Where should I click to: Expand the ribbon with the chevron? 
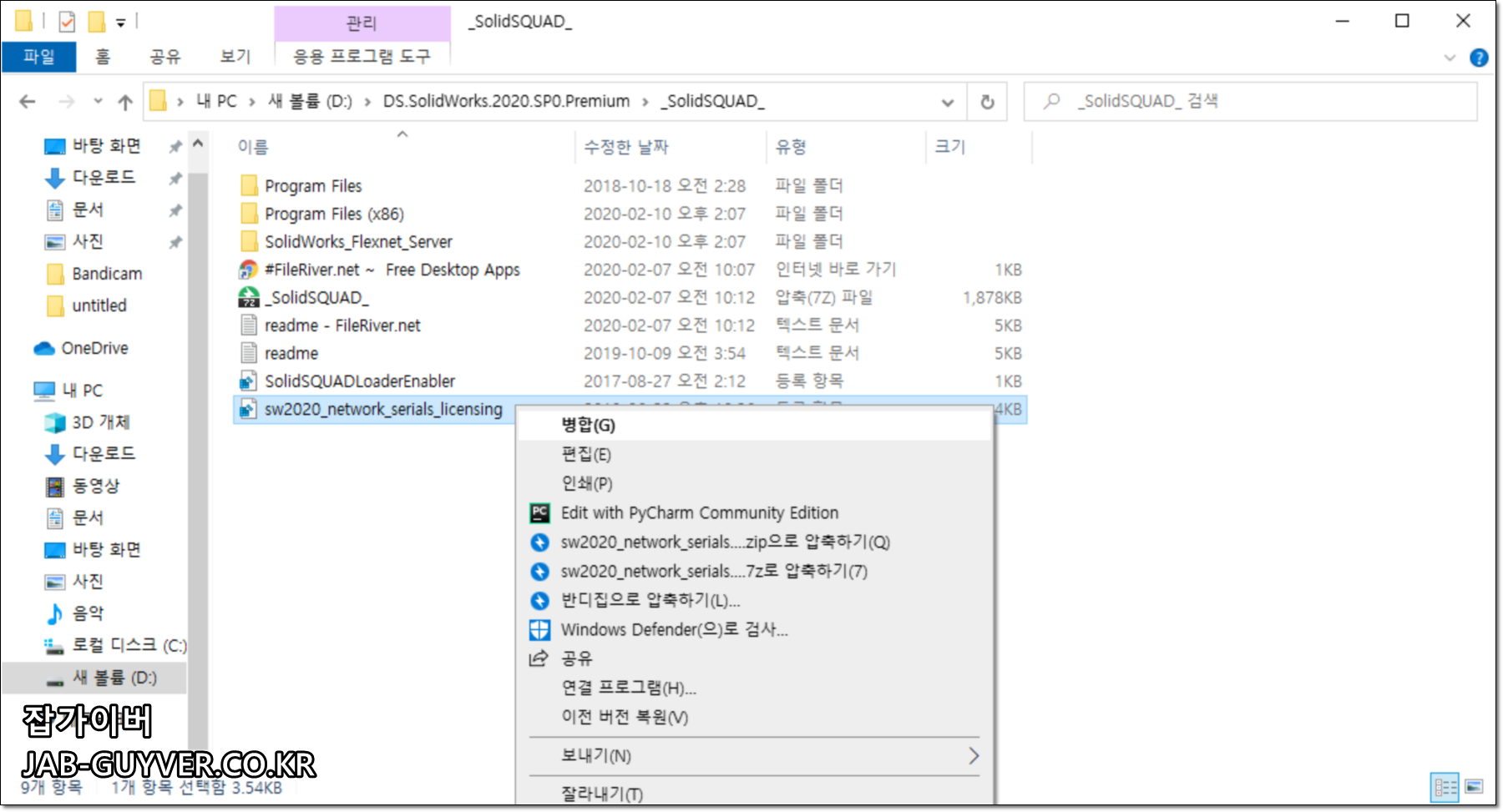pos(1450,58)
